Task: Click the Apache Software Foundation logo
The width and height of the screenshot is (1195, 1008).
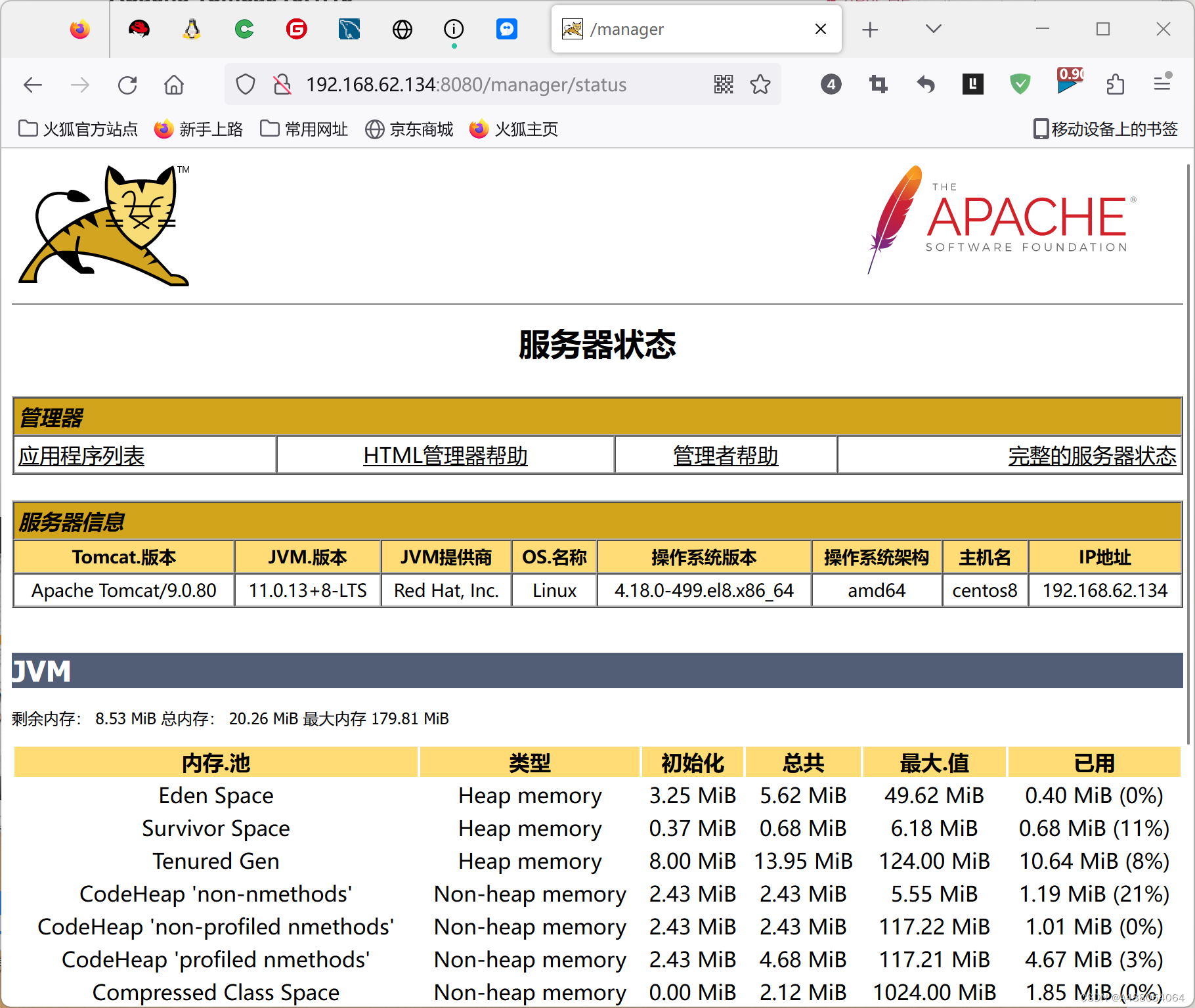Action: click(1003, 219)
